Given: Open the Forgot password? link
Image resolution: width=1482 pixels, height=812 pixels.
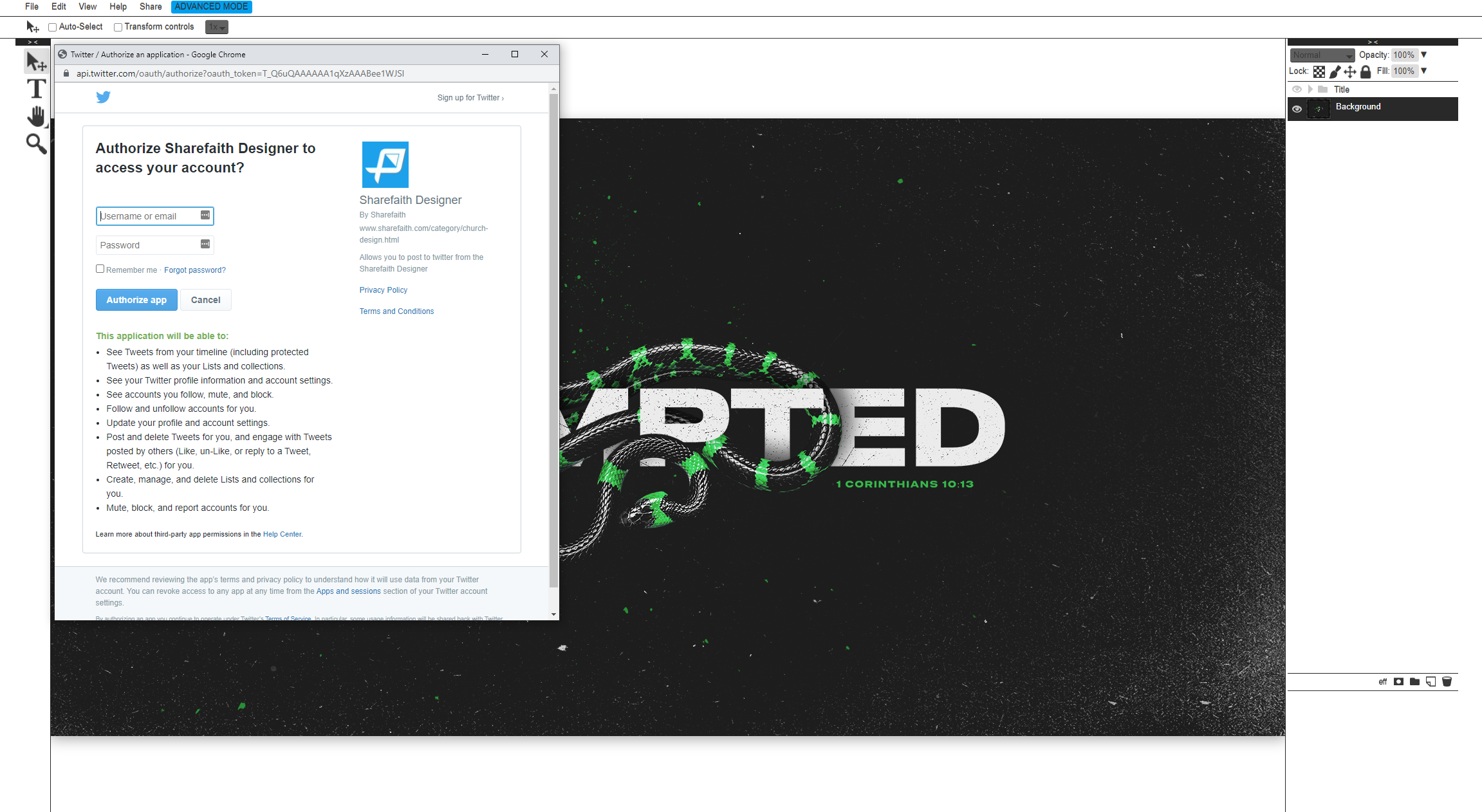Looking at the screenshot, I should [195, 270].
